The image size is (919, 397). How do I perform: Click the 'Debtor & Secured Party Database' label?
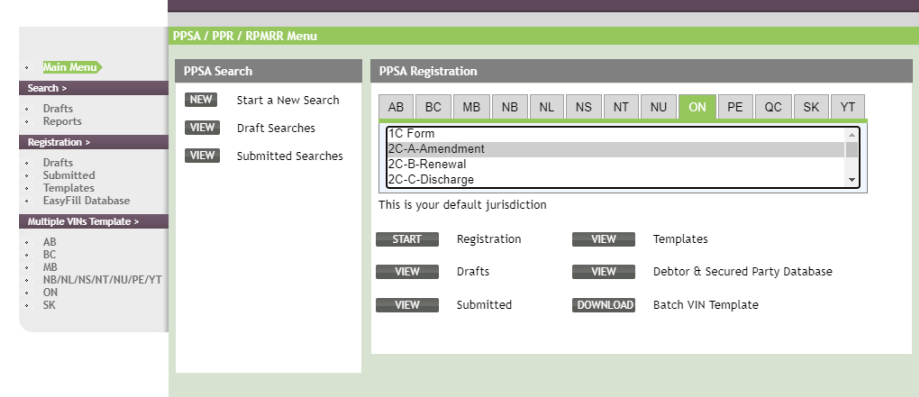(x=743, y=272)
